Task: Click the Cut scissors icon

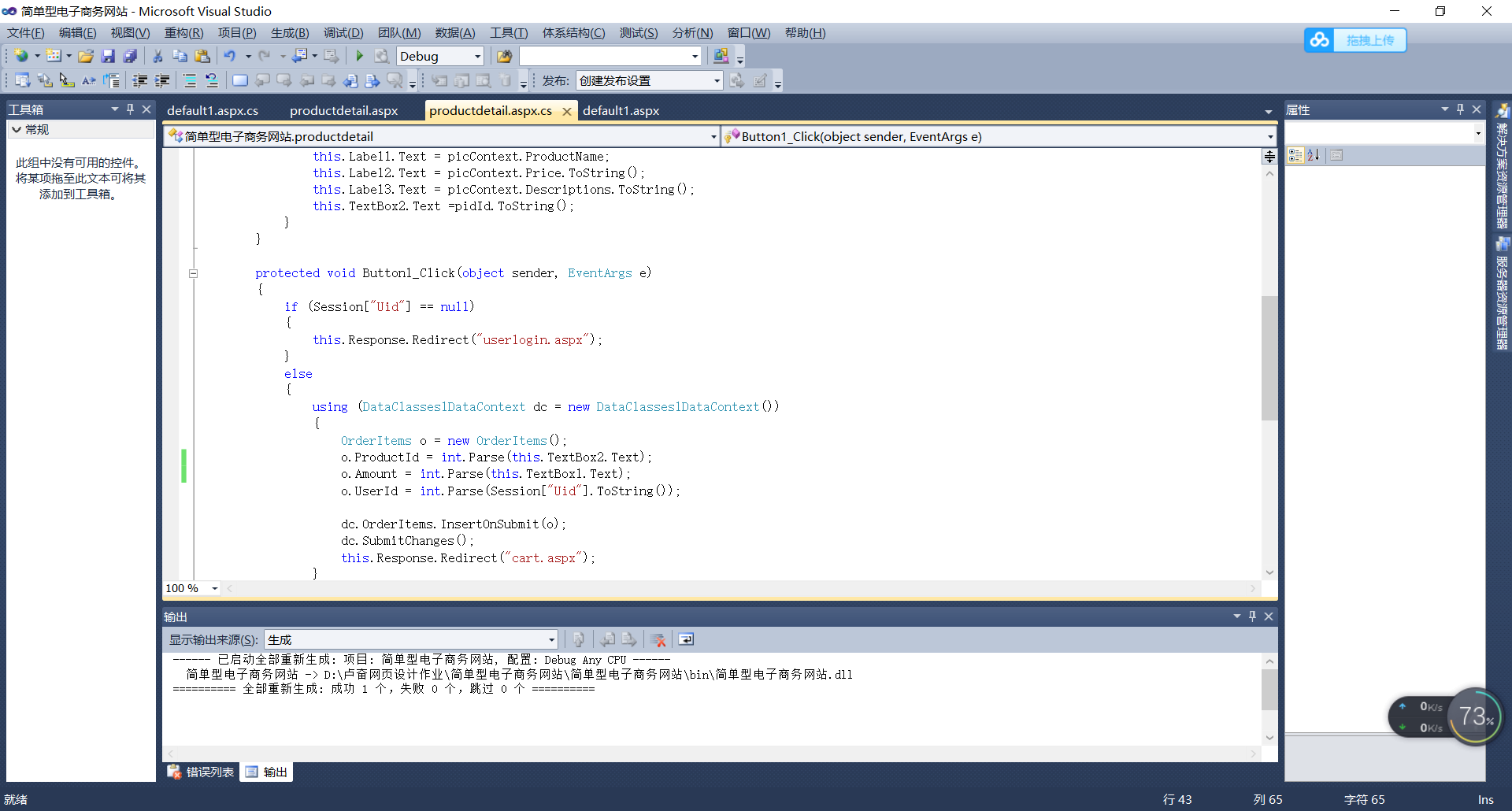Action: point(157,56)
